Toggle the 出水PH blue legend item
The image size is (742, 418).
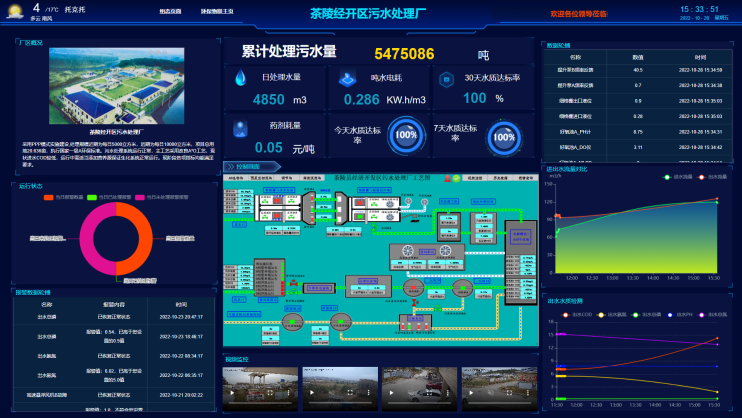coord(680,314)
